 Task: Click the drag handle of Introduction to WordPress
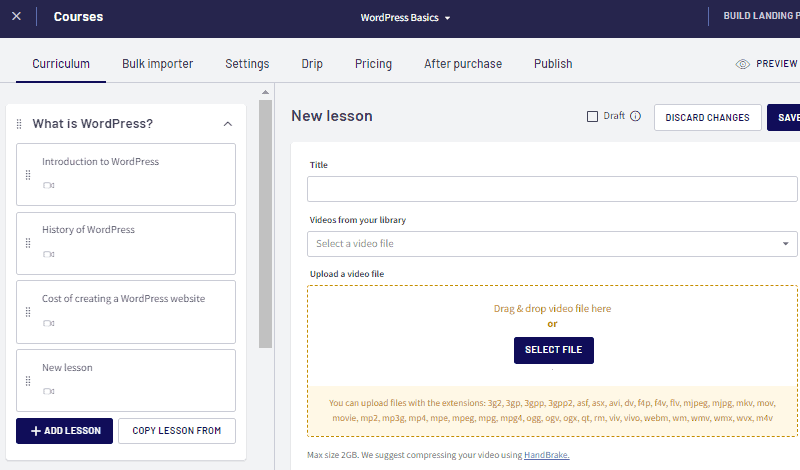pyautogui.click(x=28, y=175)
